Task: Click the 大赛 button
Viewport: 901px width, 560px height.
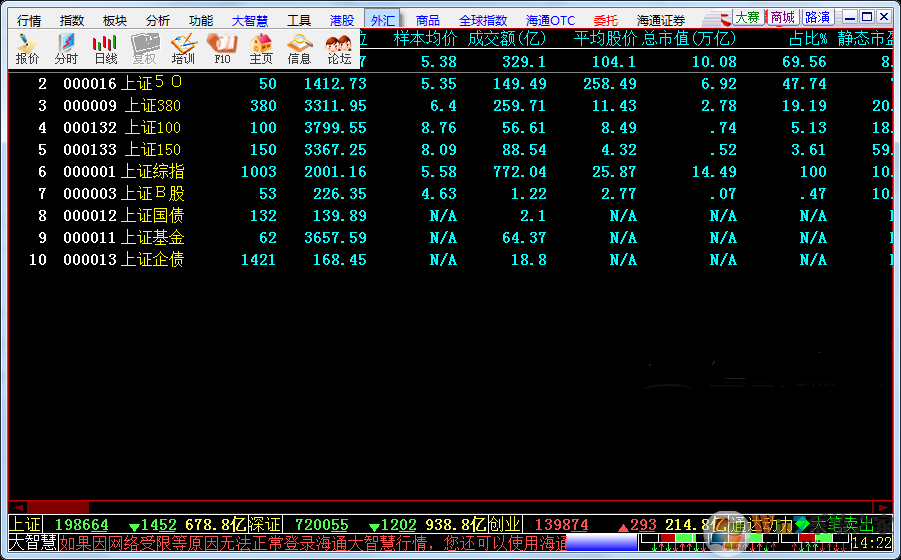Action: pyautogui.click(x=748, y=17)
